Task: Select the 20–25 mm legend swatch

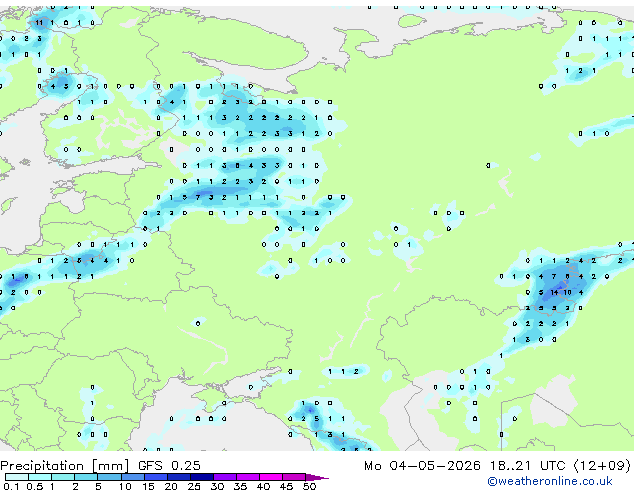Action: coord(179,477)
